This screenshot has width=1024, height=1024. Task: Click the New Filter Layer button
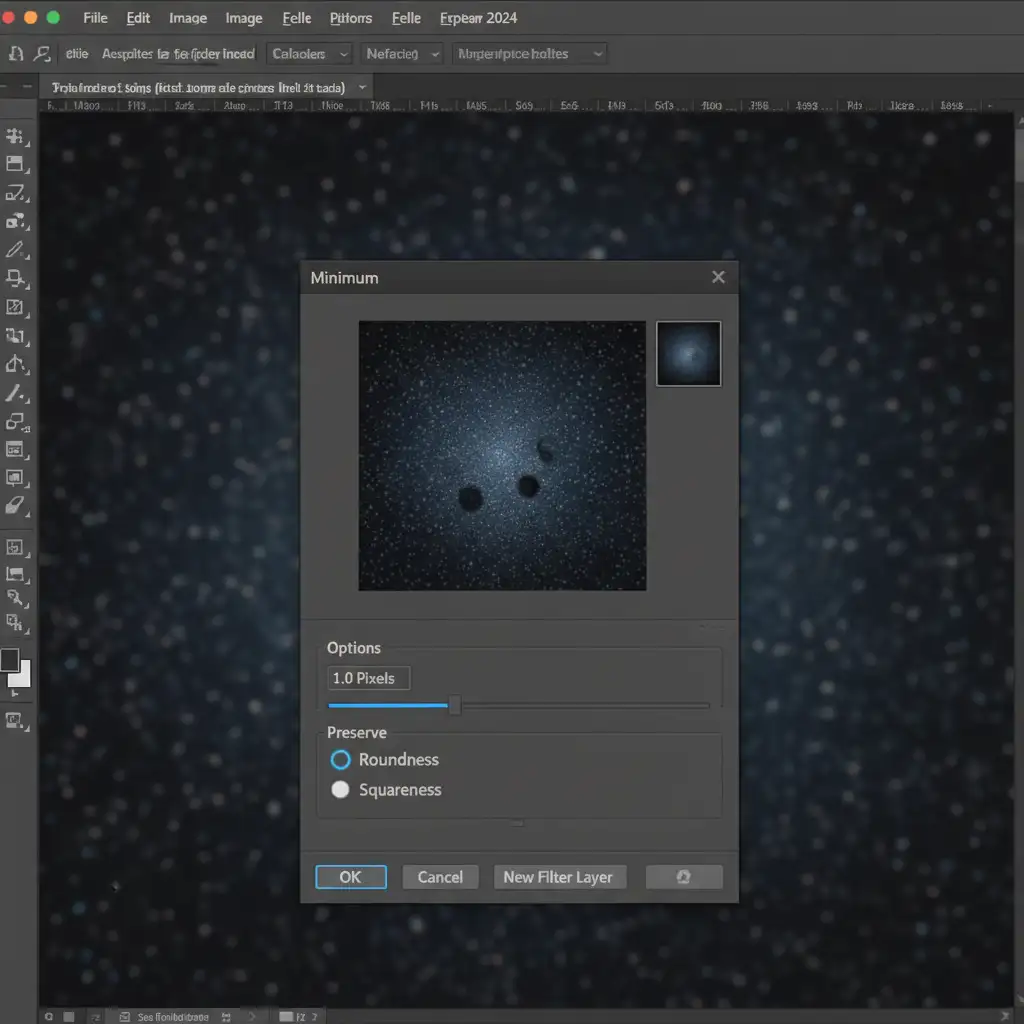558,877
